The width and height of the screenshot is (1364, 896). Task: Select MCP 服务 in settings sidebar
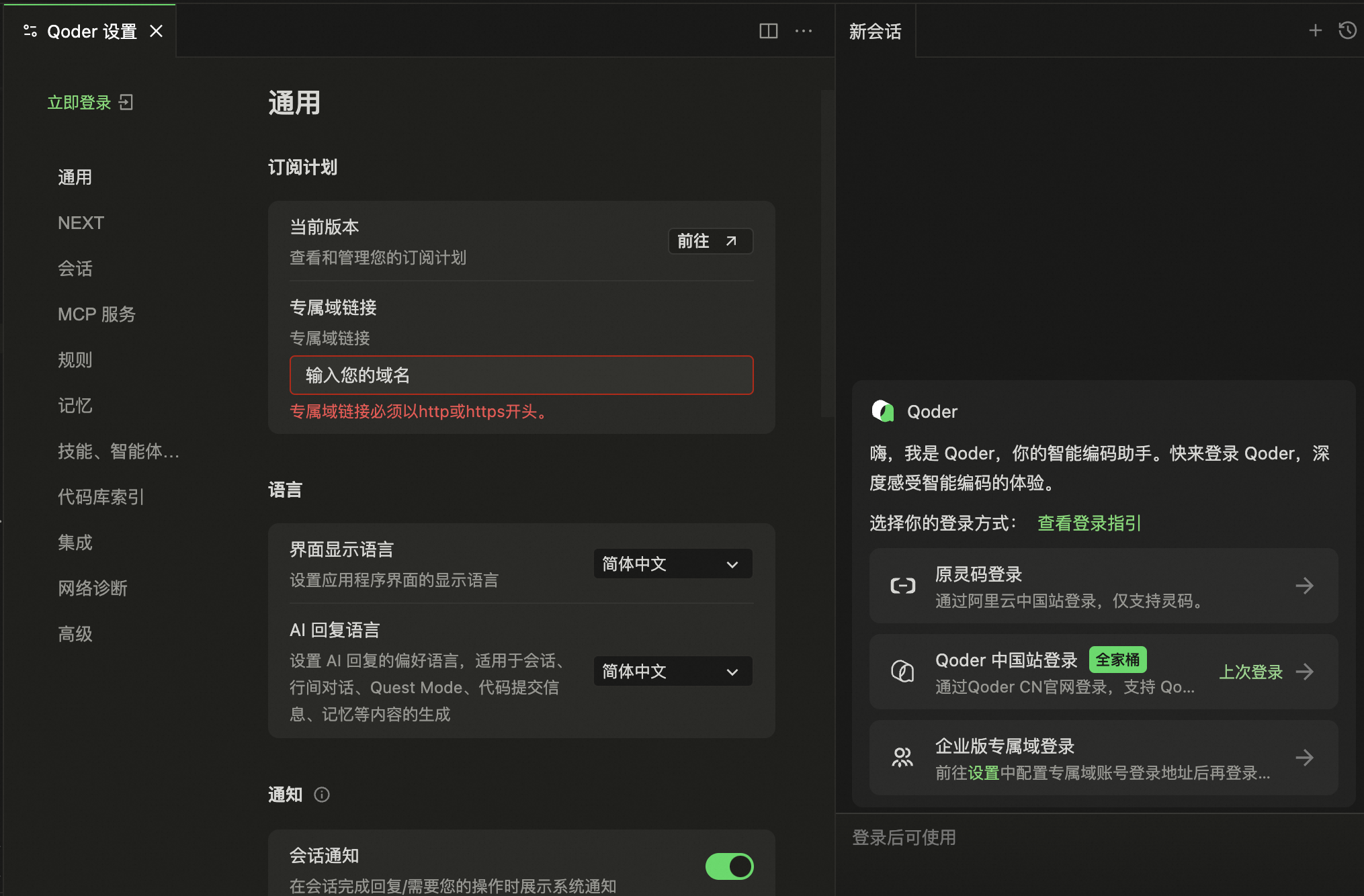[97, 314]
